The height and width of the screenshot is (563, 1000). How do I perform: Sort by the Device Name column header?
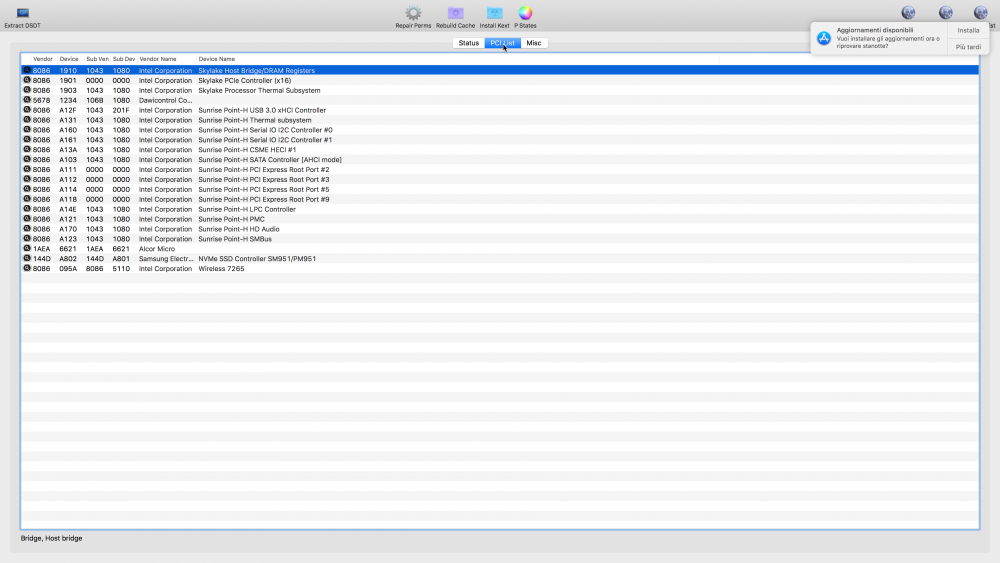[216, 59]
